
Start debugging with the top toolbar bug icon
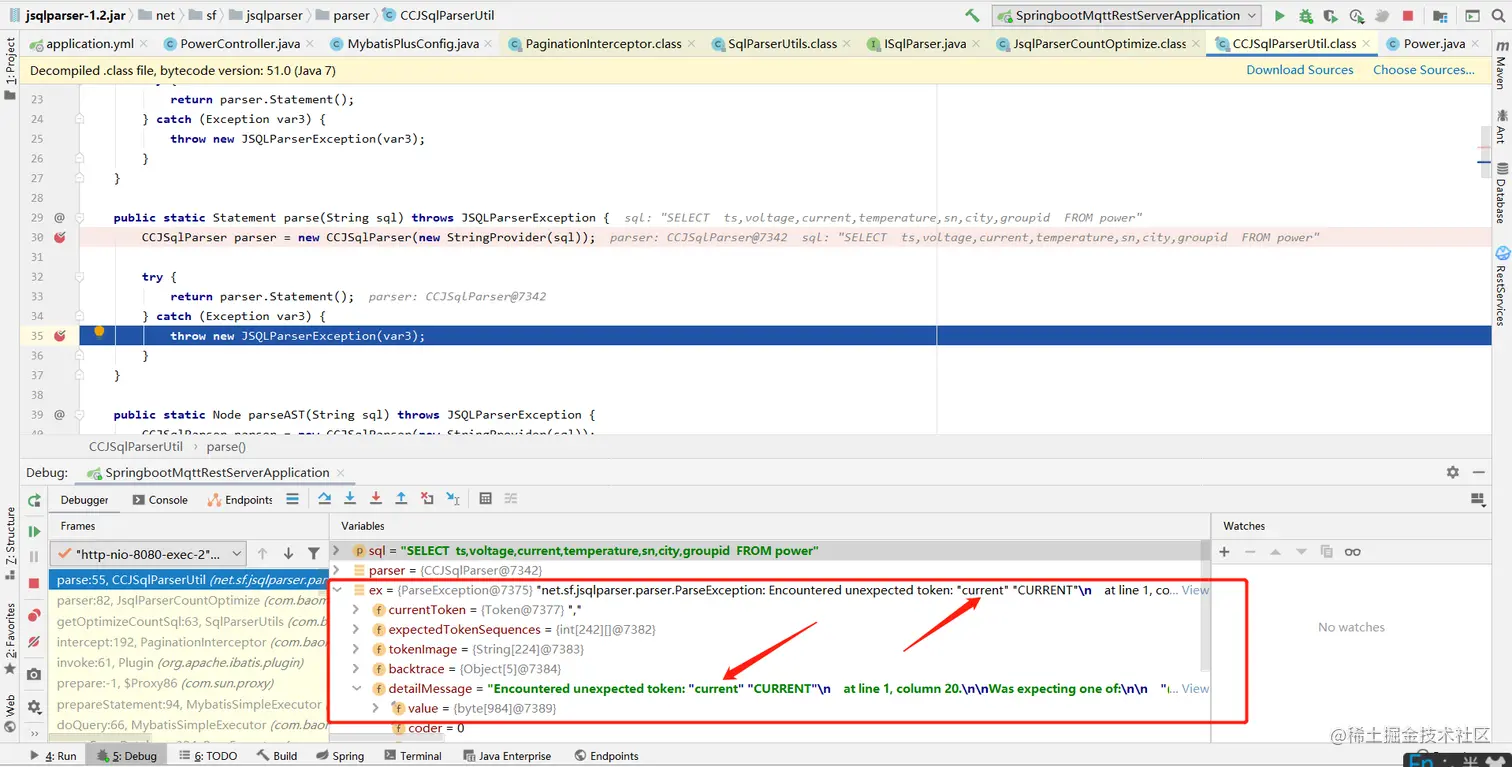click(1306, 15)
